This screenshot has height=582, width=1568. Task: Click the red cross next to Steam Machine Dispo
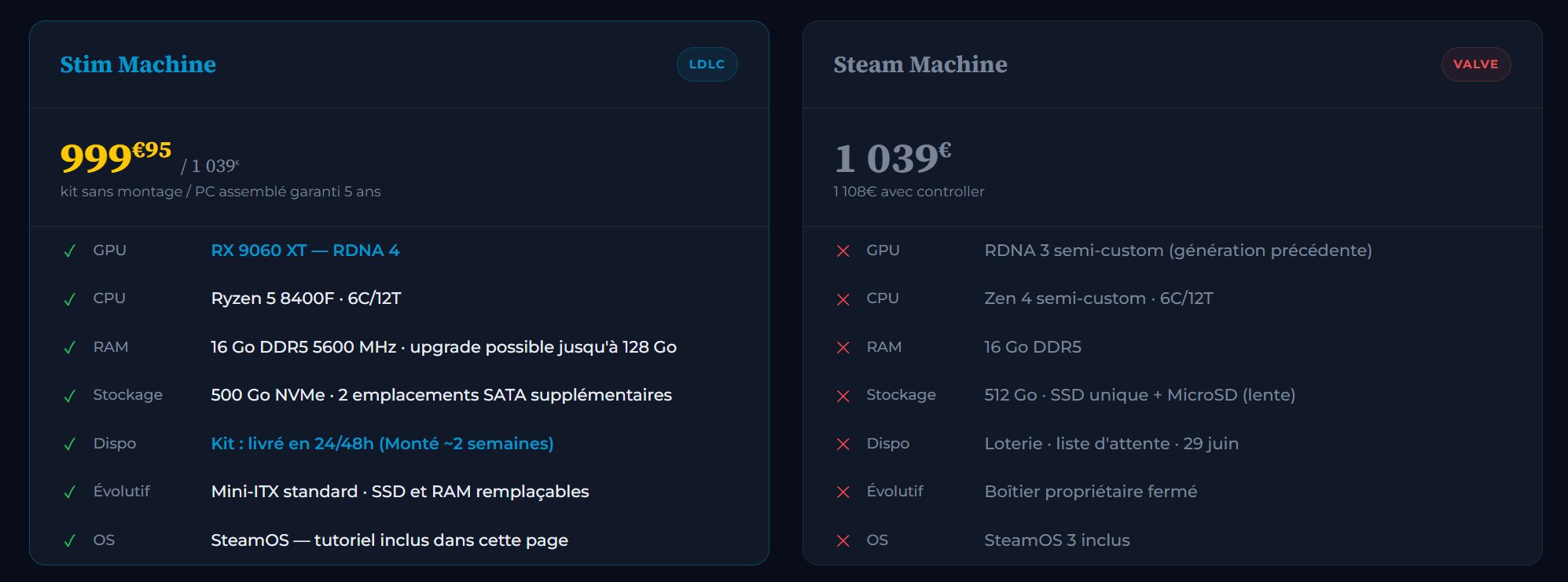coord(843,445)
